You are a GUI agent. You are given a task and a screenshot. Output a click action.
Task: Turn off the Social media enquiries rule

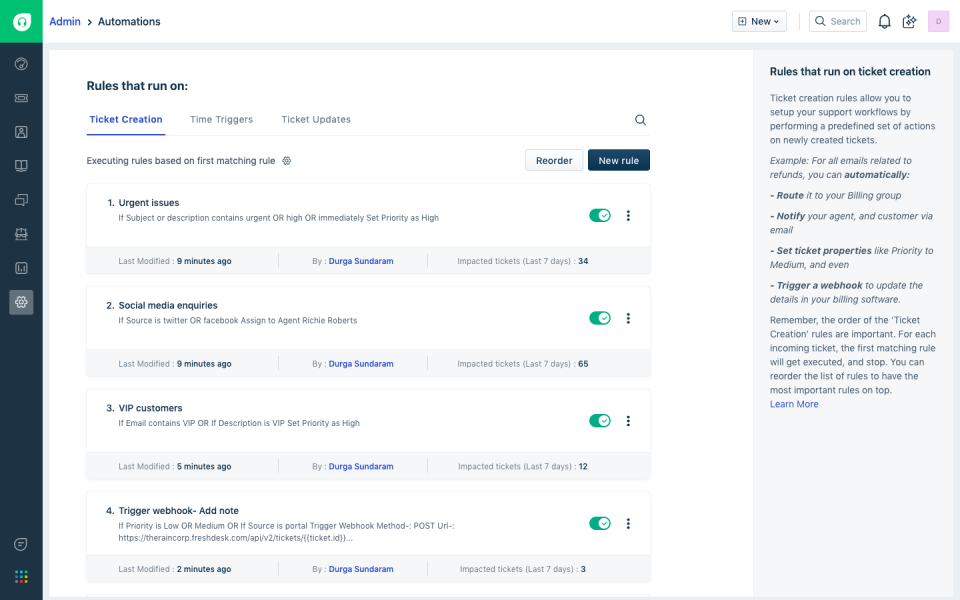pyautogui.click(x=600, y=318)
